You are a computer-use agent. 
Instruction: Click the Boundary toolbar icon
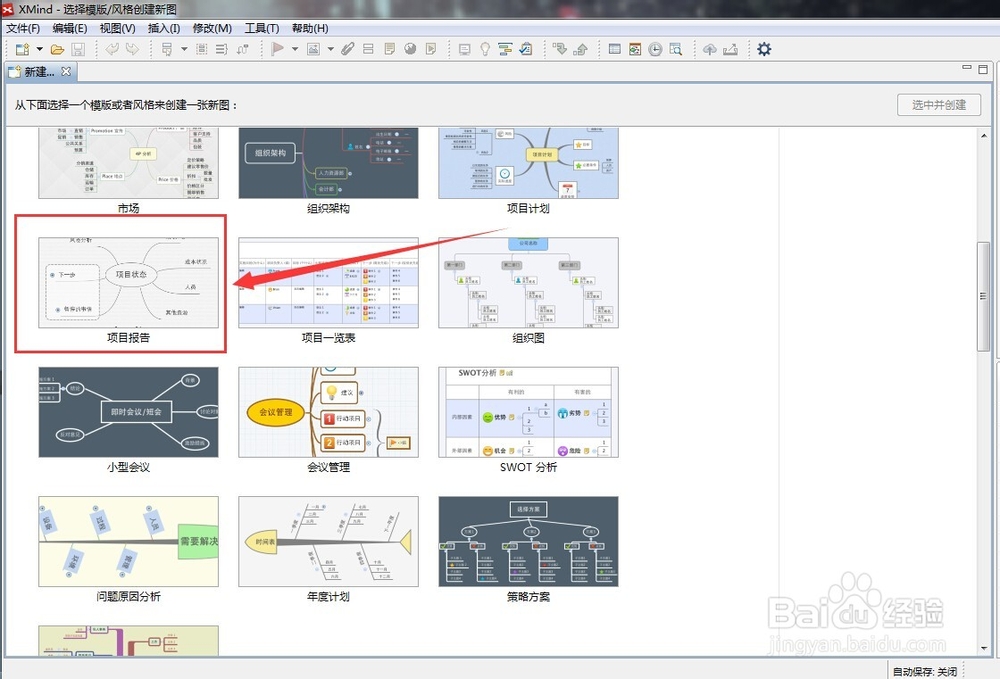(x=202, y=49)
